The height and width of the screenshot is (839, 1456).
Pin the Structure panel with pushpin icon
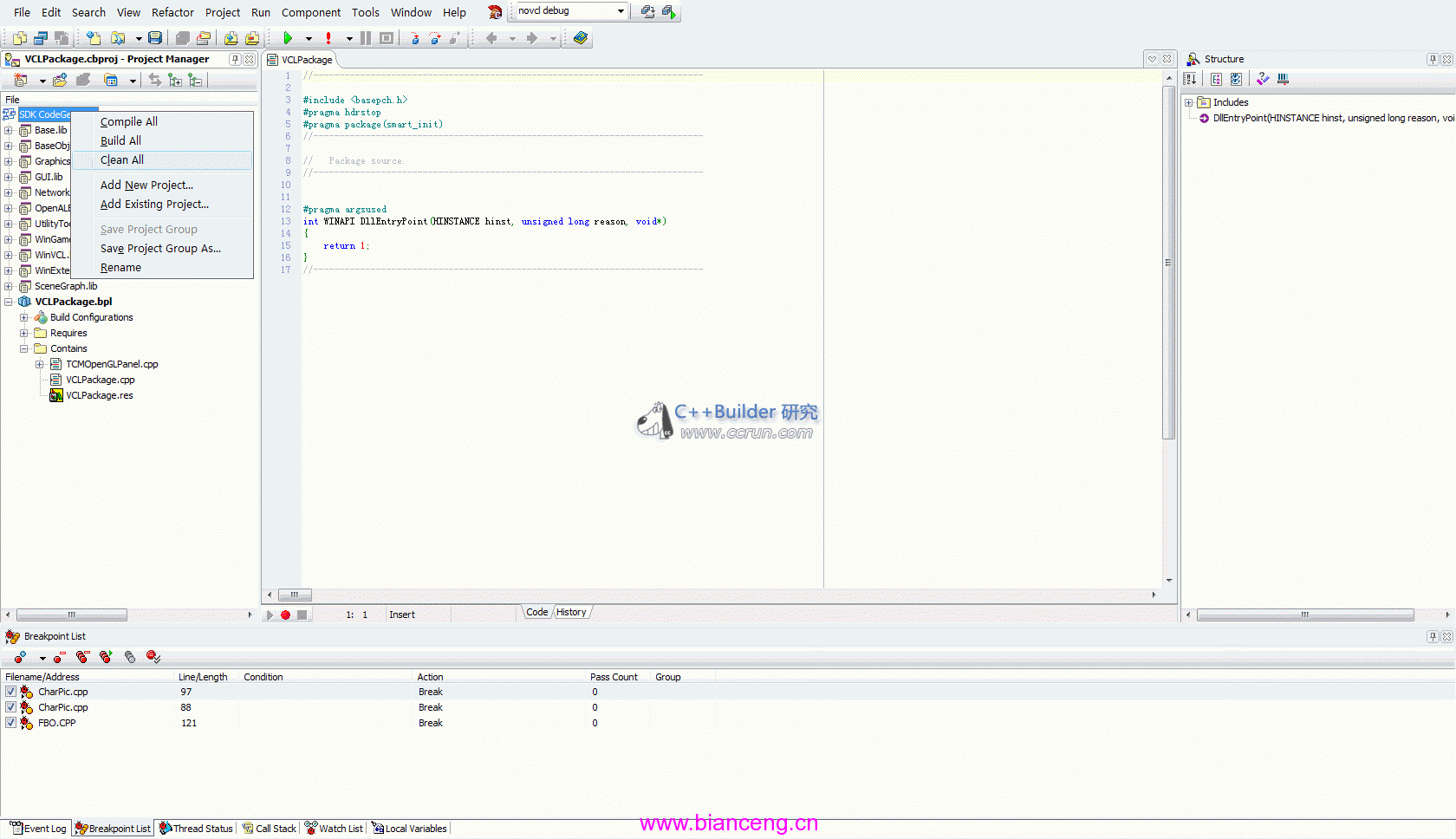[1433, 59]
